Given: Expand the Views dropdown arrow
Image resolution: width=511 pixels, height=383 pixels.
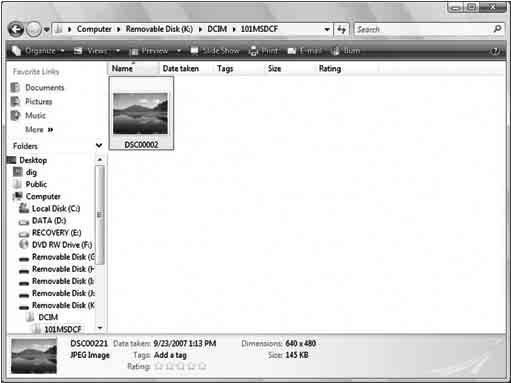Looking at the screenshot, I should pyautogui.click(x=118, y=51).
